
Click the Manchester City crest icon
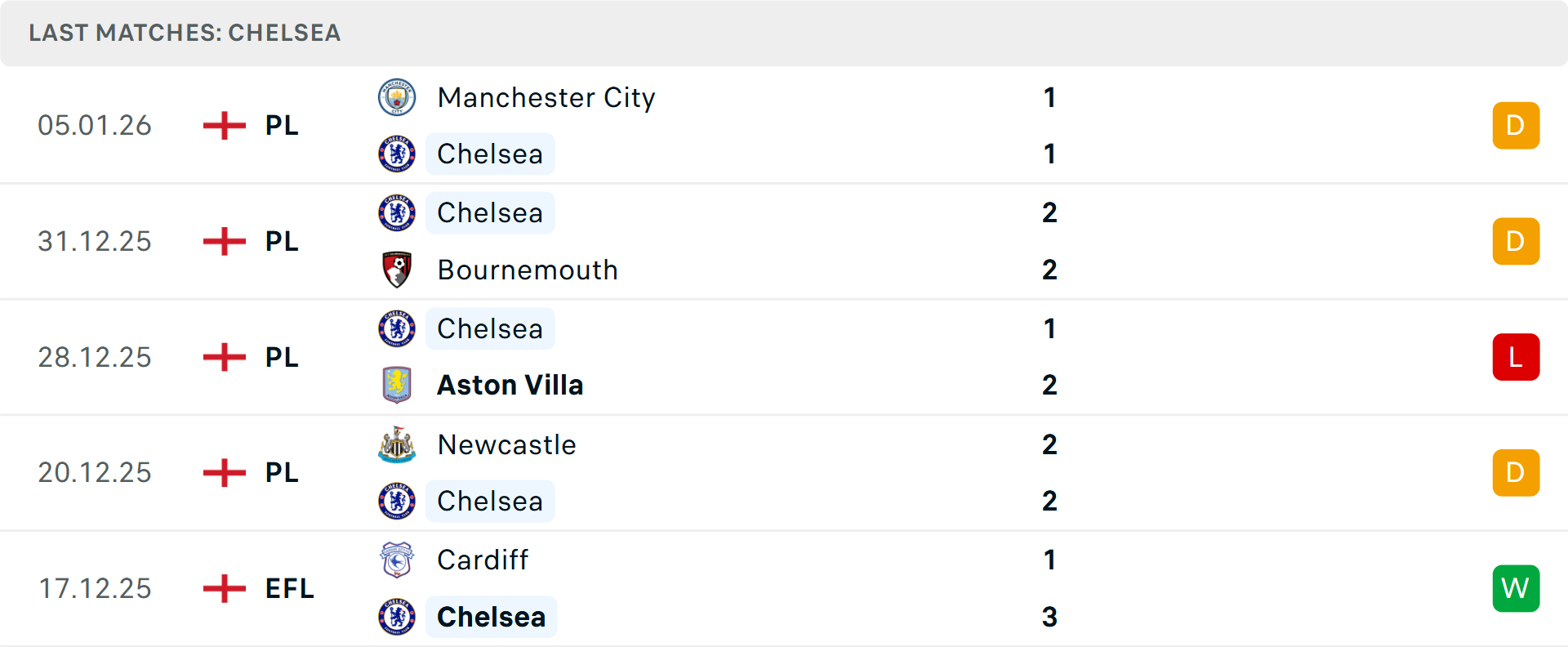(397, 98)
